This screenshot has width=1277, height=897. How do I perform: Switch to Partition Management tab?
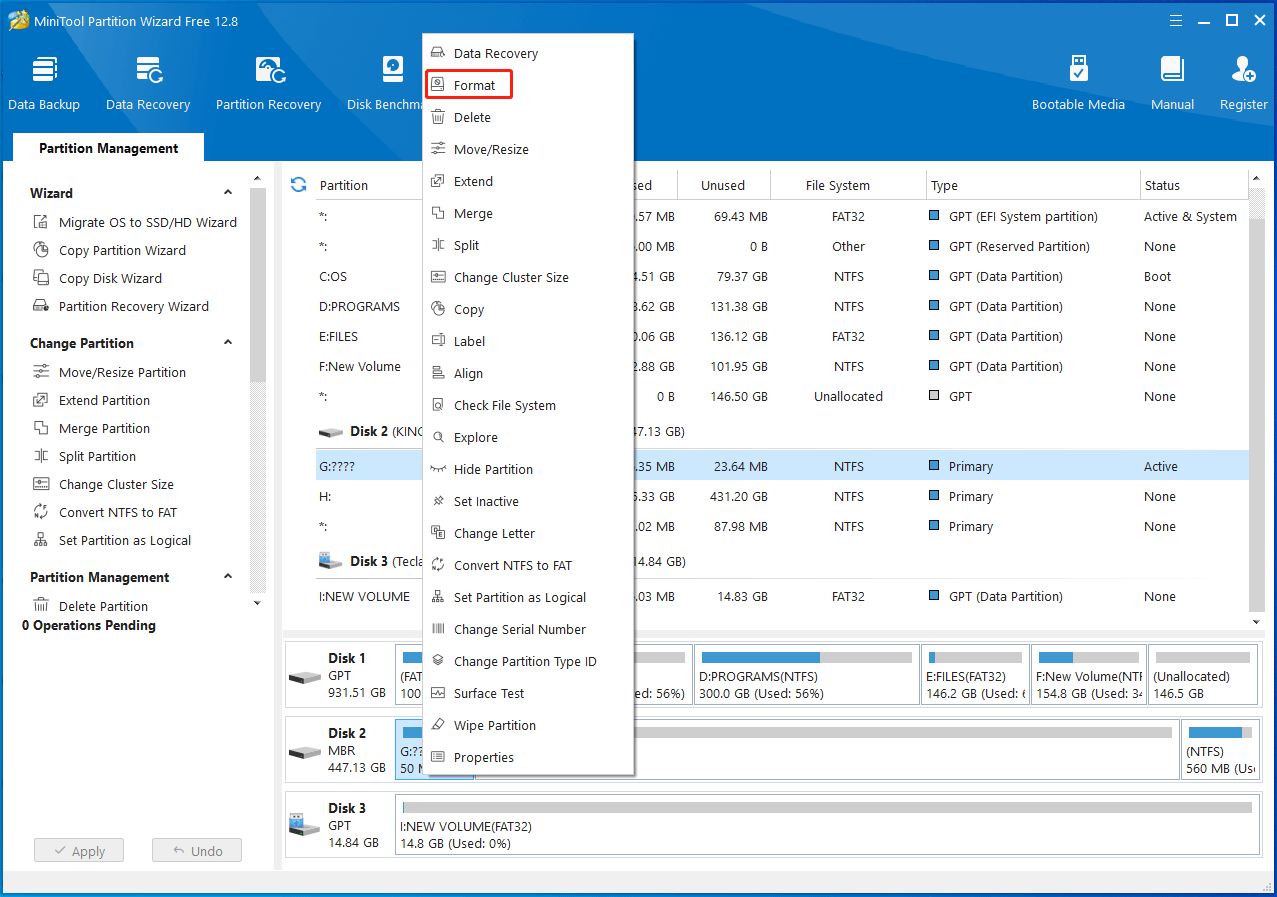pyautogui.click(x=108, y=148)
